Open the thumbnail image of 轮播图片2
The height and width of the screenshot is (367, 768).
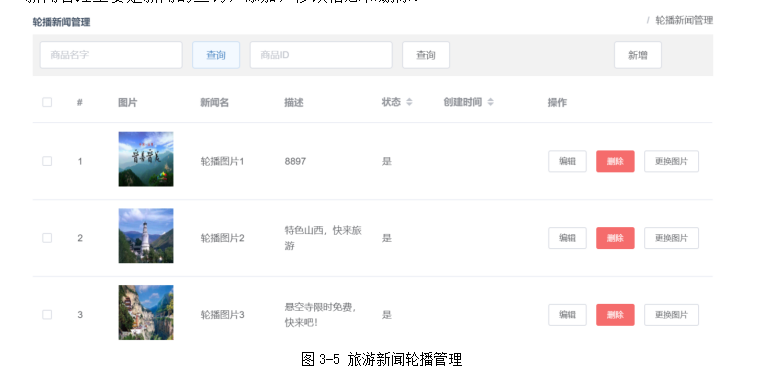pos(146,236)
